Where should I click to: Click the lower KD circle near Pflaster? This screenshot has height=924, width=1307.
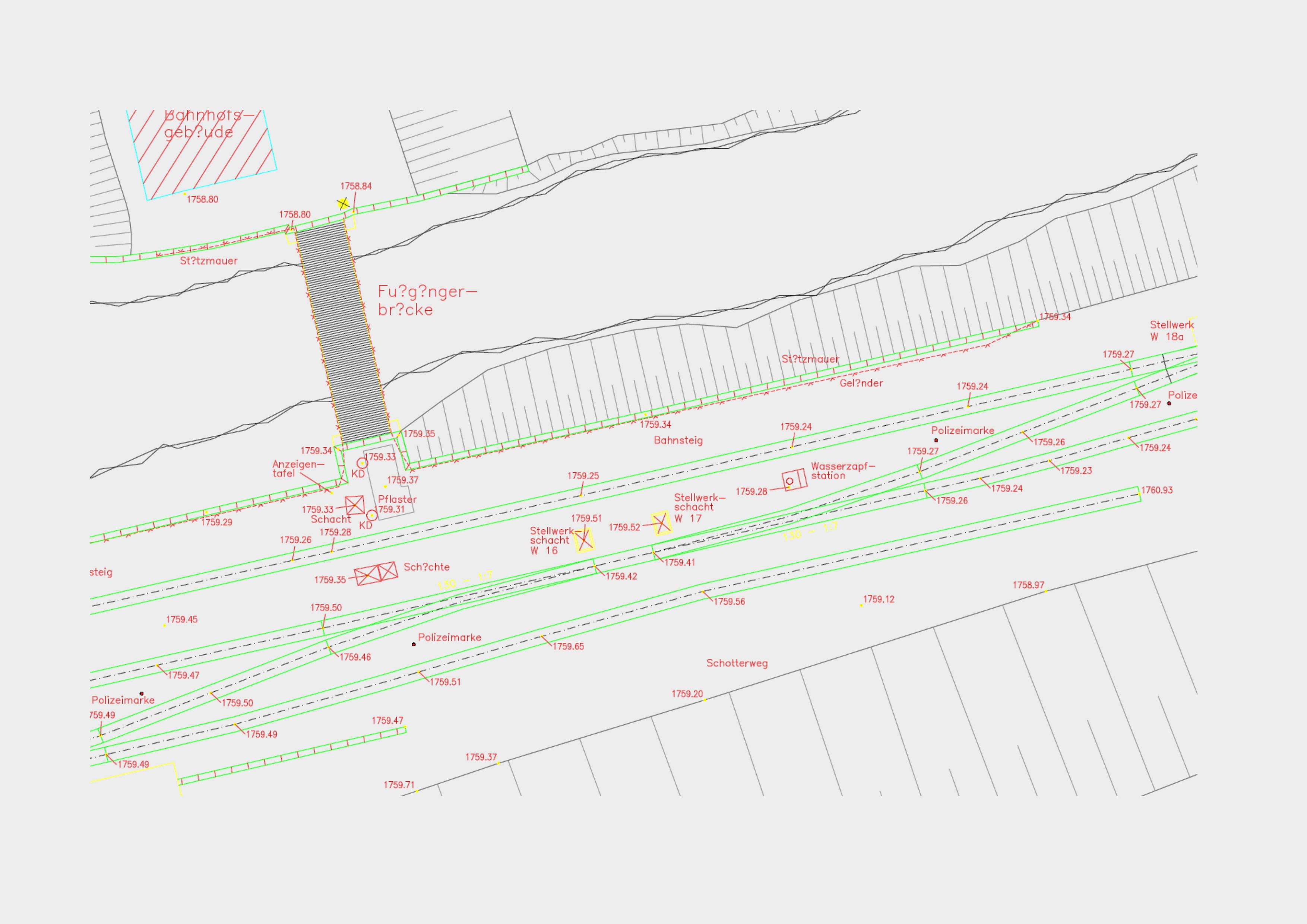coord(371,515)
